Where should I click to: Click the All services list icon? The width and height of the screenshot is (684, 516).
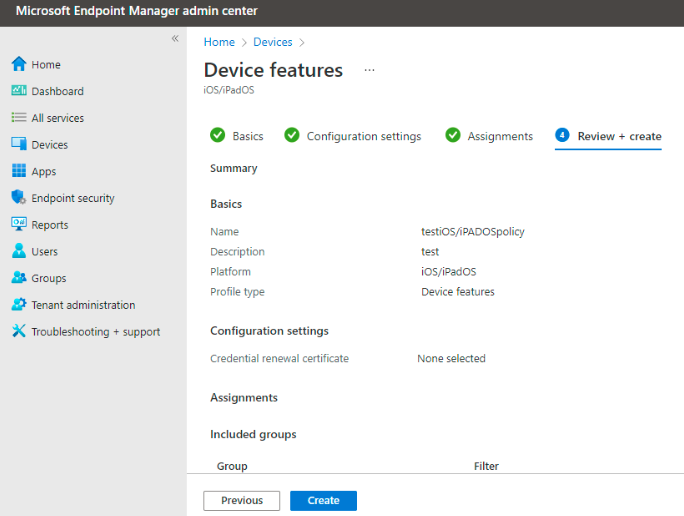tap(19, 118)
